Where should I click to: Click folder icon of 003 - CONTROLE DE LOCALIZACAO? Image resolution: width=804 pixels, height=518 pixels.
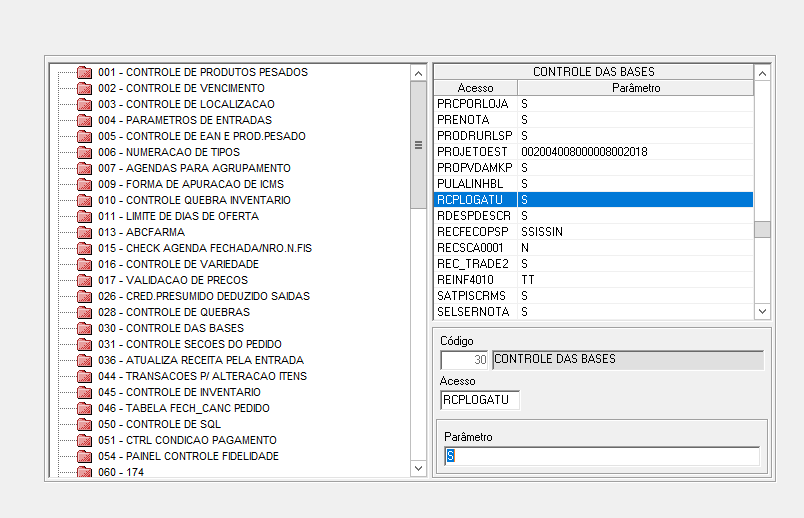pos(84,104)
